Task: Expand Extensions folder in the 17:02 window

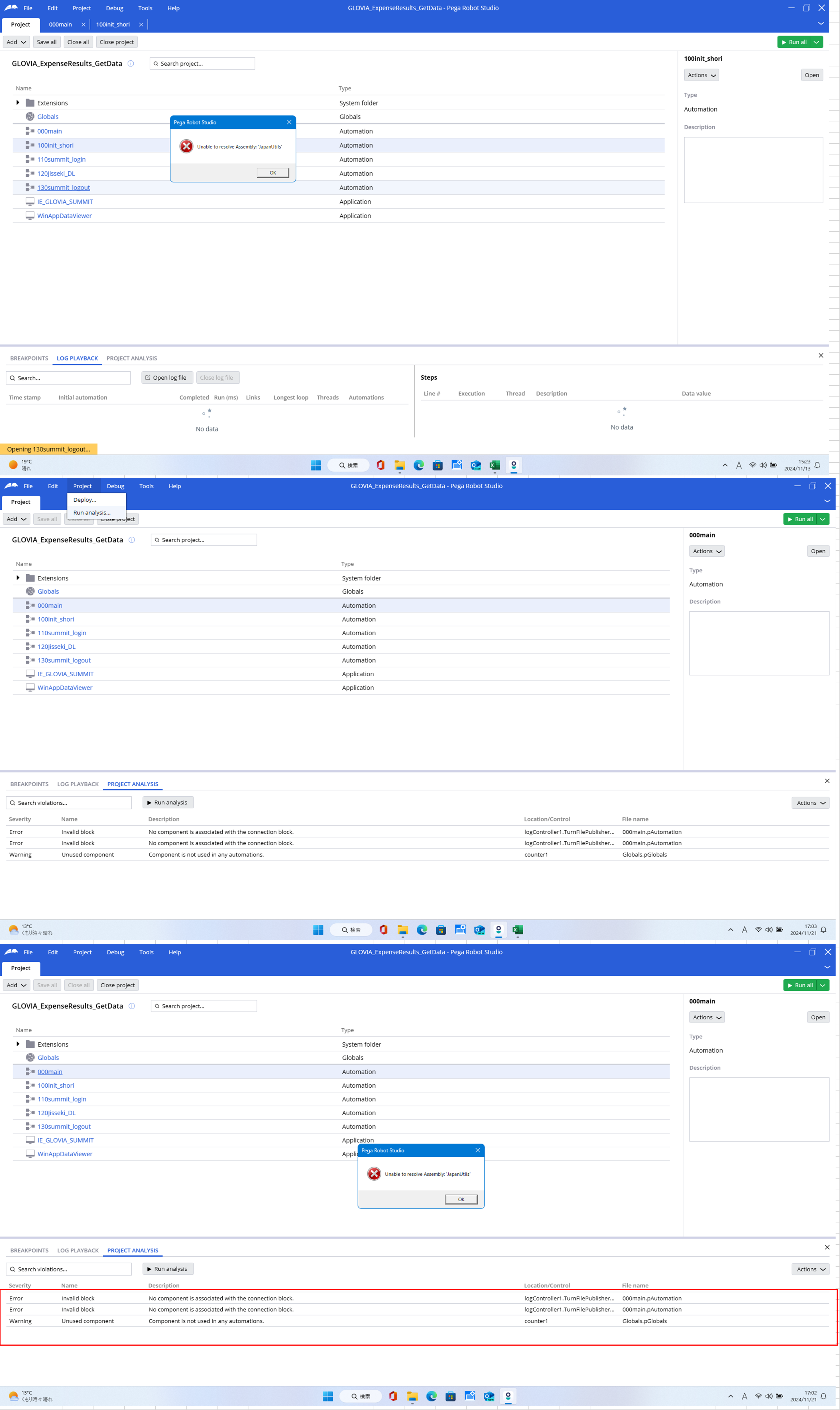Action: (x=18, y=1044)
